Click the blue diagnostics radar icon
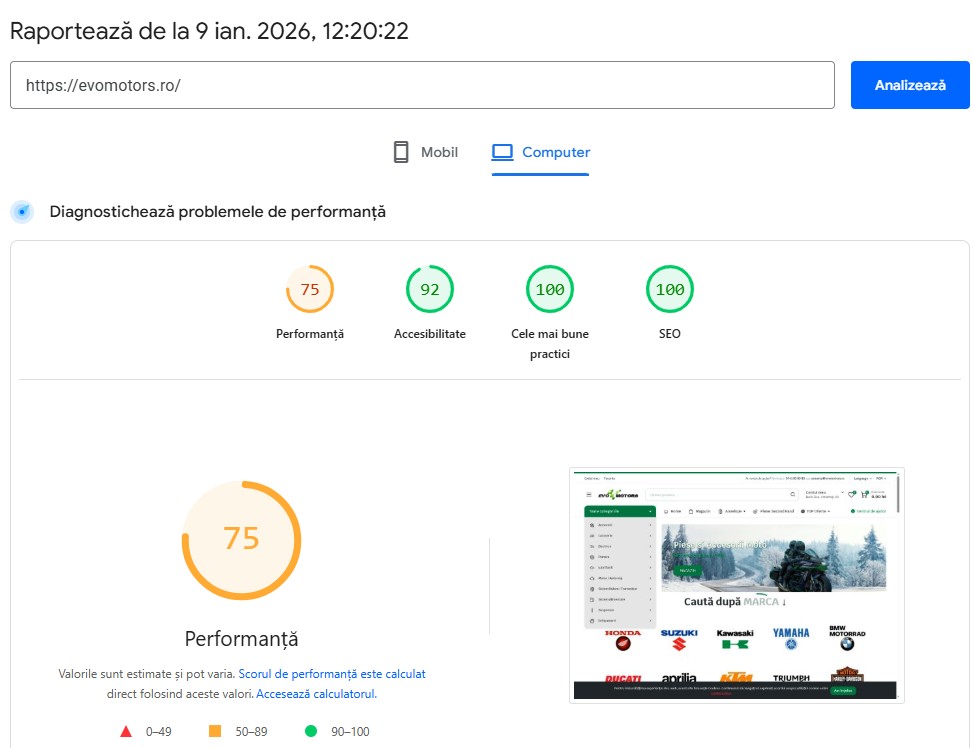This screenshot has height=748, width=974. click(22, 212)
